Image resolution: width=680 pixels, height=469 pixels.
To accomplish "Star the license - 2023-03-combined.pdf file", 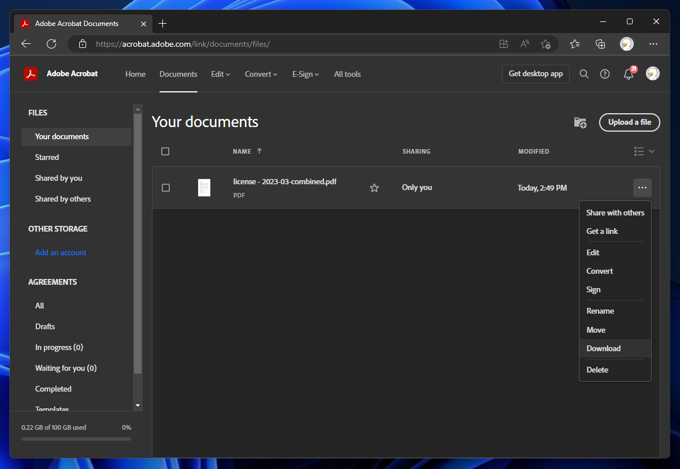I will point(374,188).
